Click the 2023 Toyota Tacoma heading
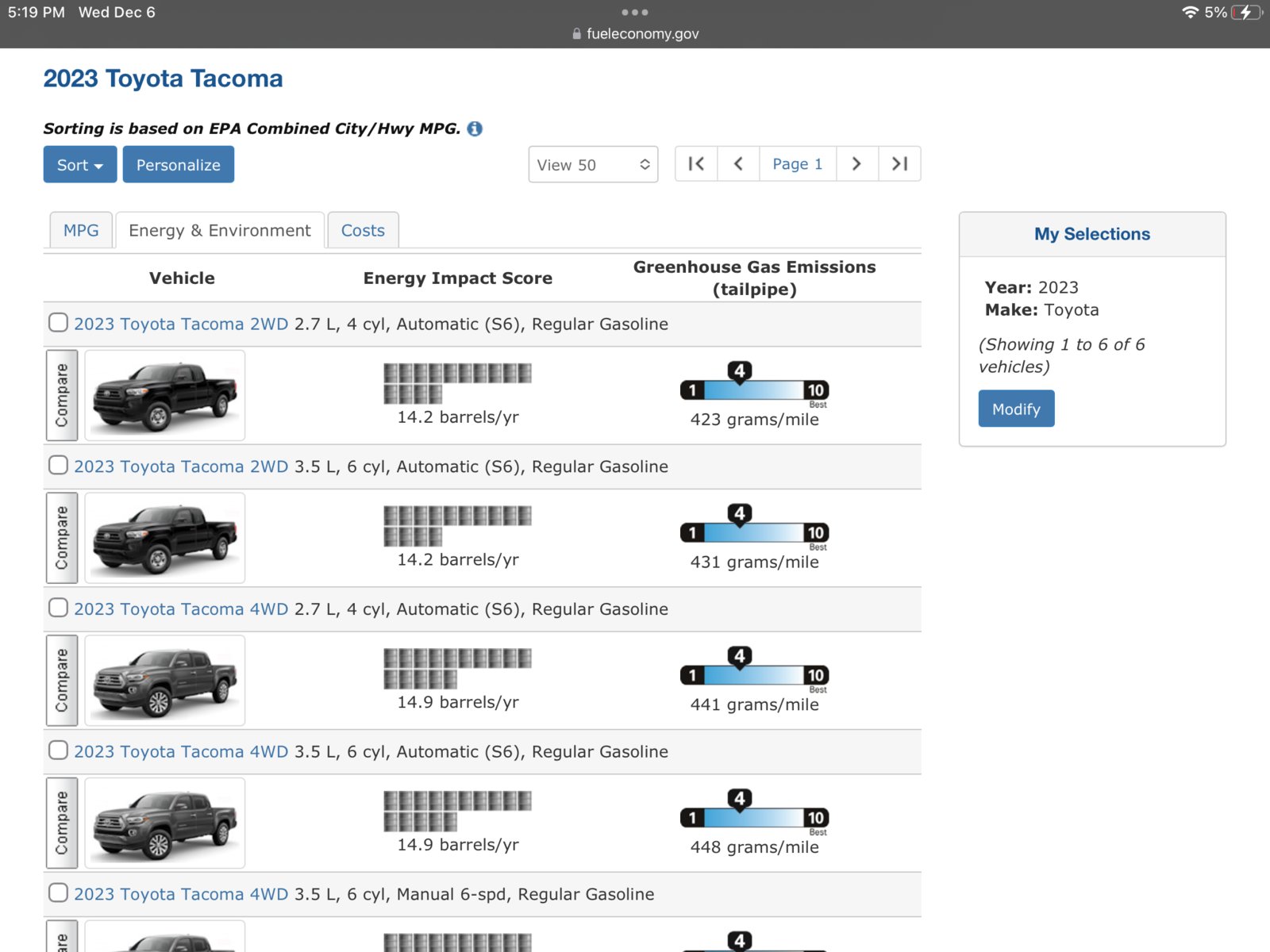 pos(163,79)
